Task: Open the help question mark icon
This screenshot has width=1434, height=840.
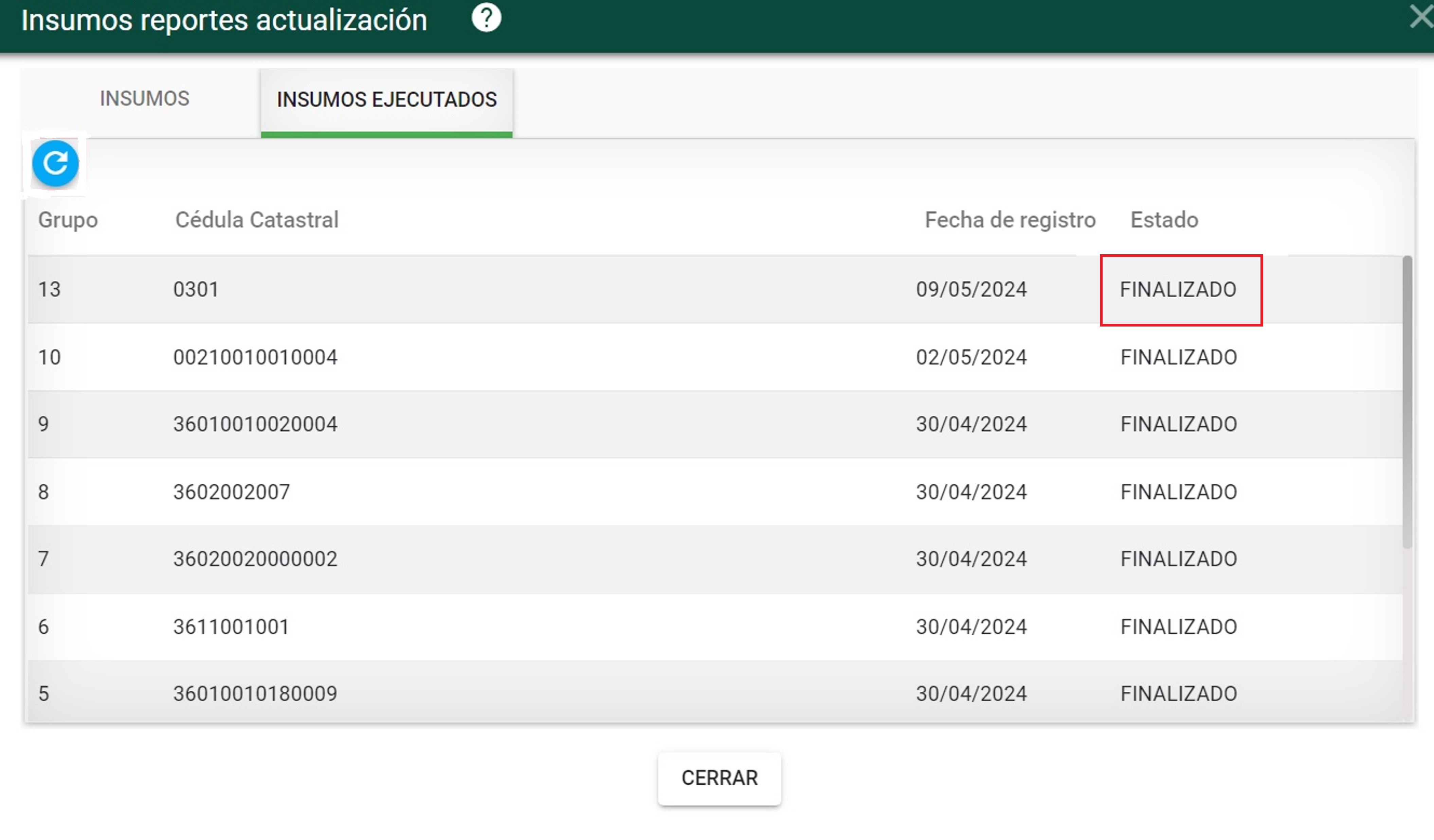Action: pos(486,18)
